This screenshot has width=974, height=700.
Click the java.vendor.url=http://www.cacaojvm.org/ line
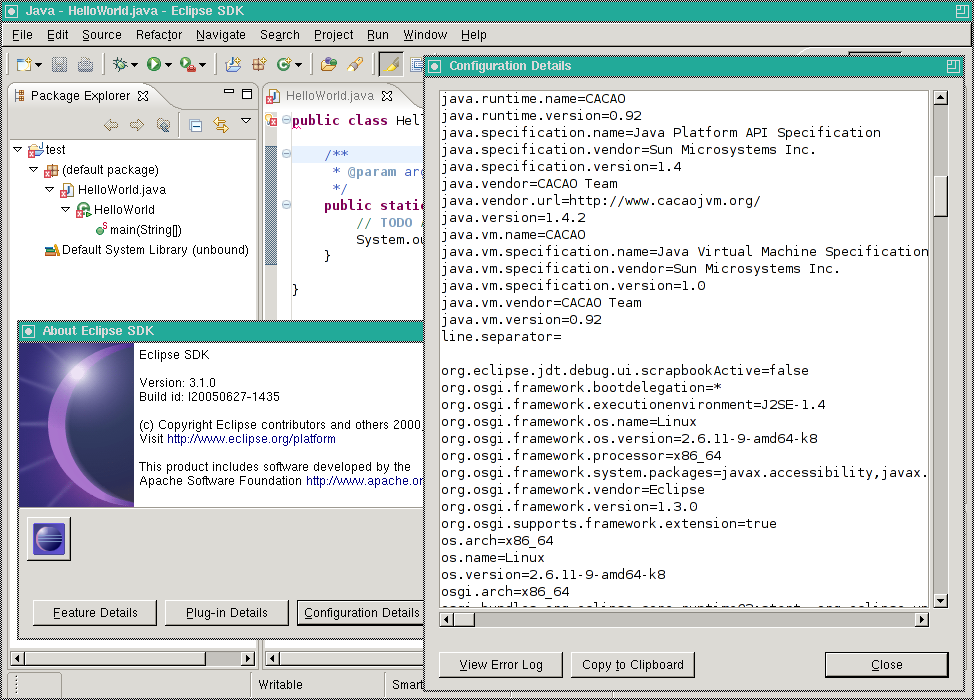coord(601,201)
